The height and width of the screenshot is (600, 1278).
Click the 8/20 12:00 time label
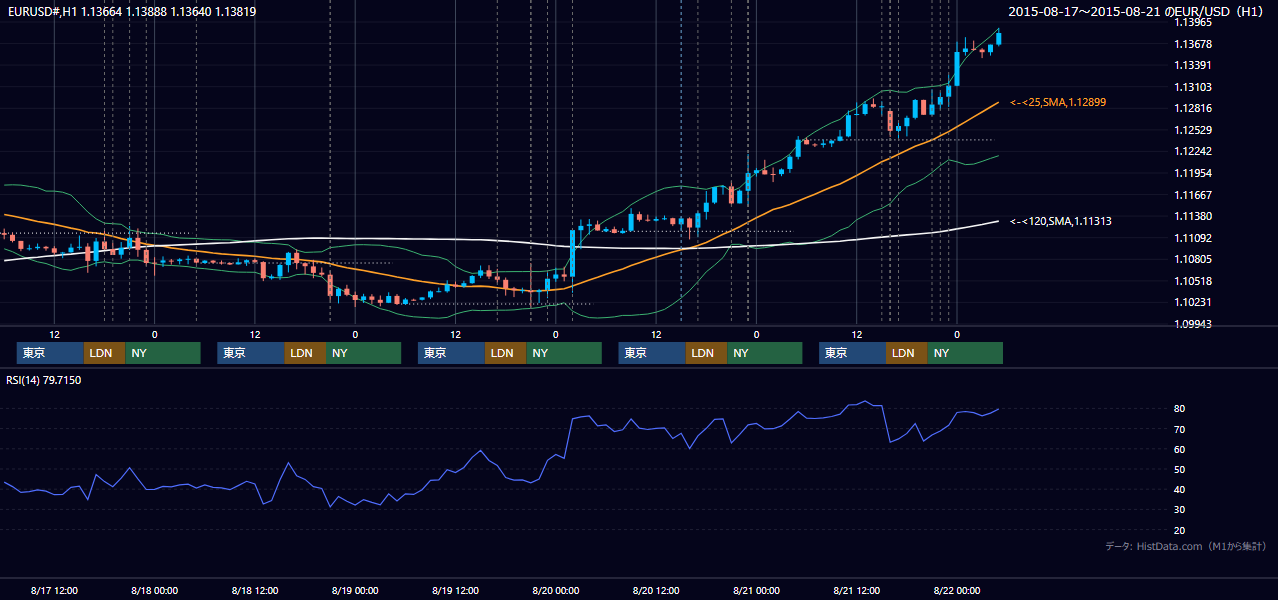[656, 590]
